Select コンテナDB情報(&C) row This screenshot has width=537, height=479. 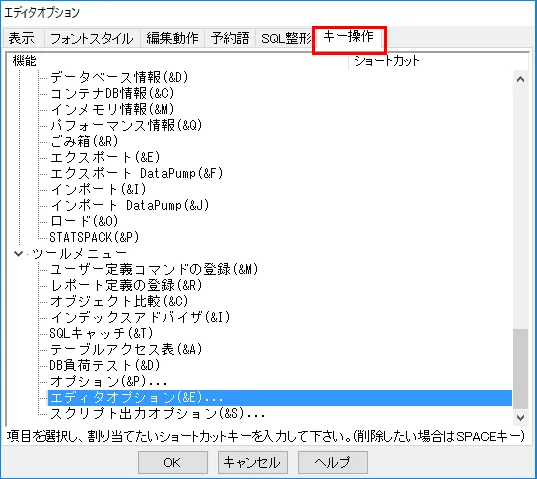[112, 93]
